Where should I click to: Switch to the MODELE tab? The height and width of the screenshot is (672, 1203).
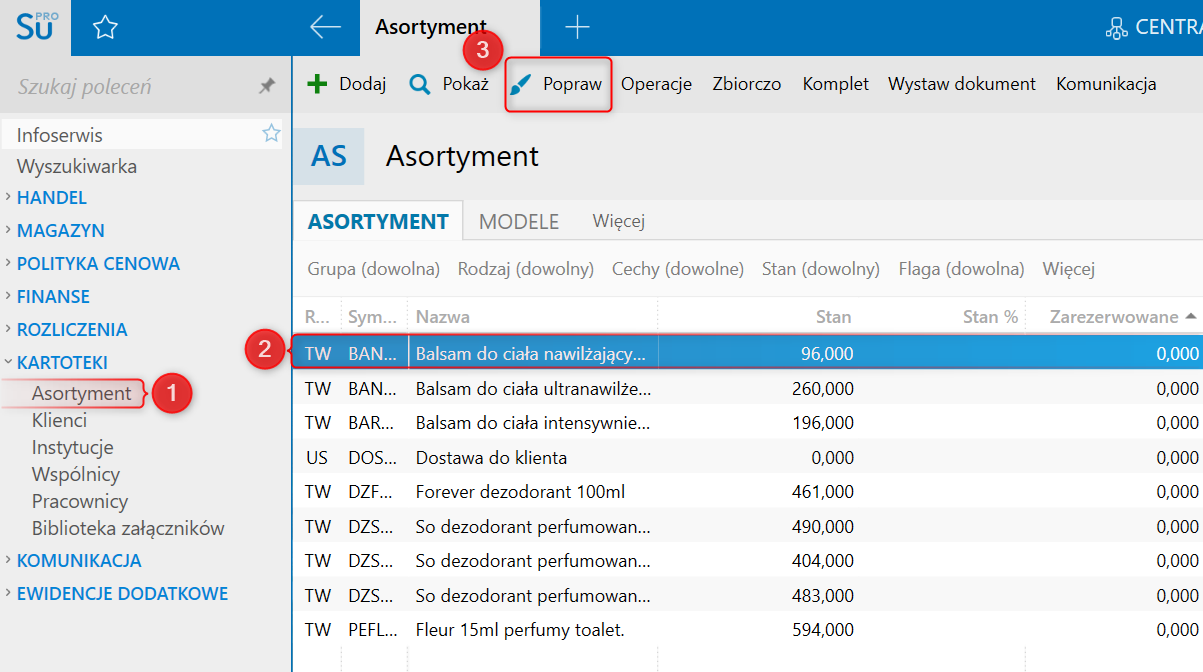tap(518, 222)
